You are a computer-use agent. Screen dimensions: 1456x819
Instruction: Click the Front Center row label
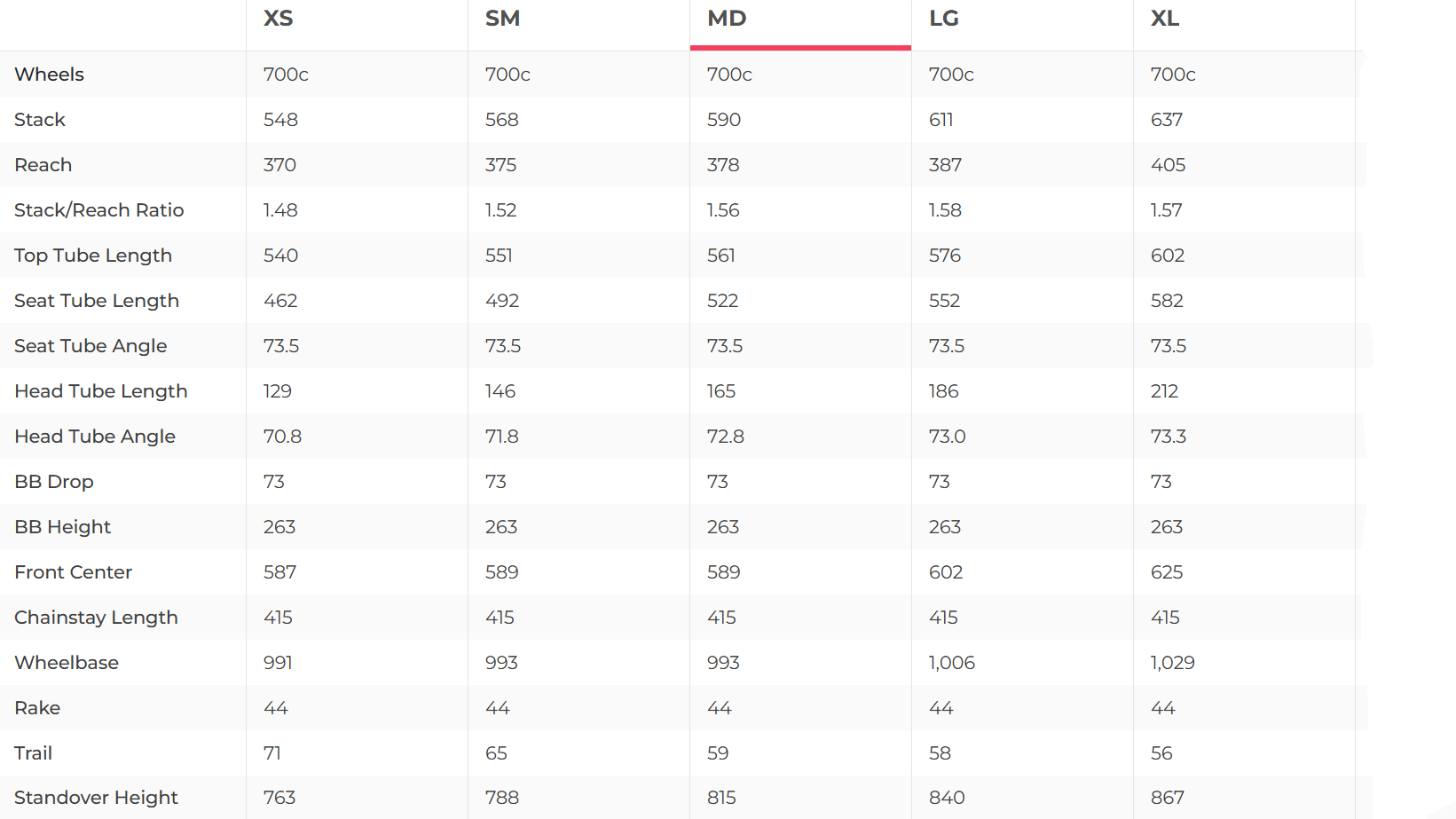point(74,572)
